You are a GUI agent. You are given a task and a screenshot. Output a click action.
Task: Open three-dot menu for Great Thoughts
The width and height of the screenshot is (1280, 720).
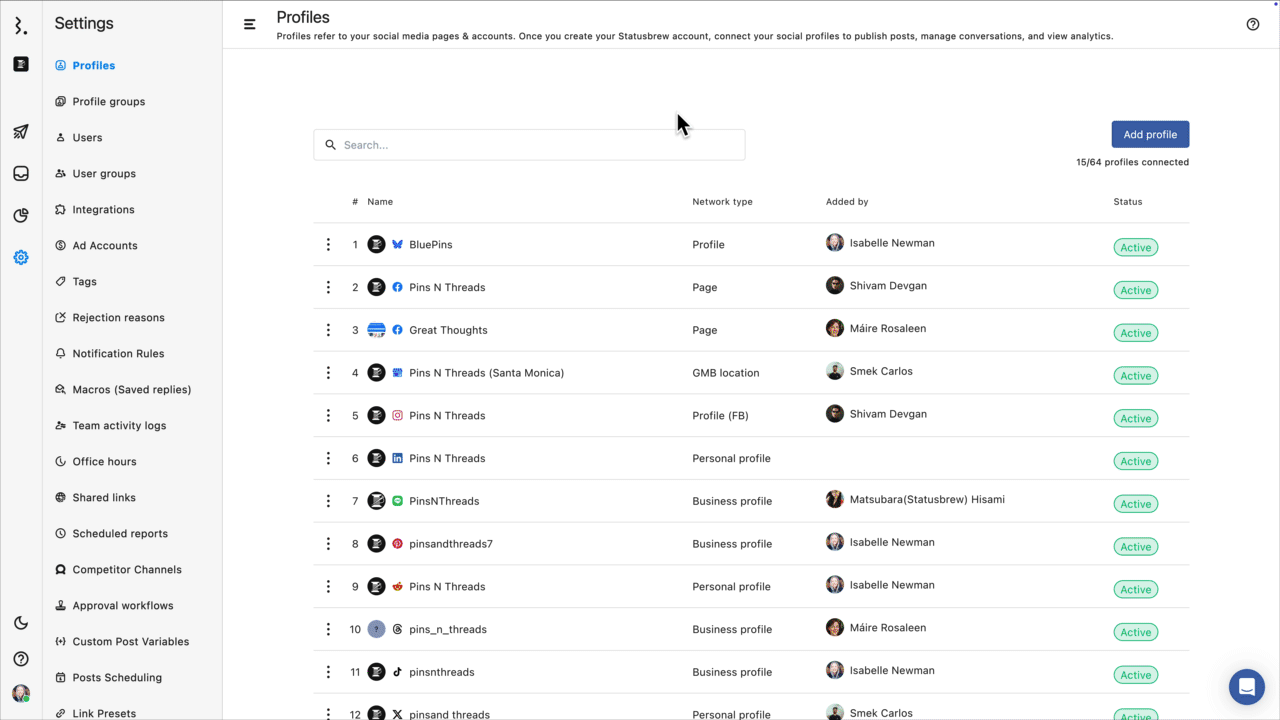[x=328, y=330]
